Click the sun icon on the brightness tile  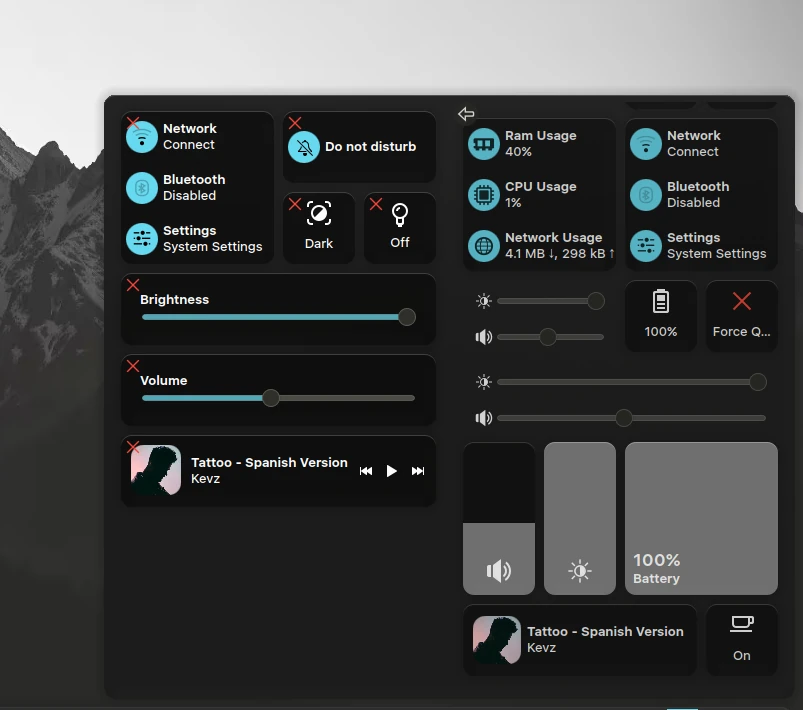point(579,571)
